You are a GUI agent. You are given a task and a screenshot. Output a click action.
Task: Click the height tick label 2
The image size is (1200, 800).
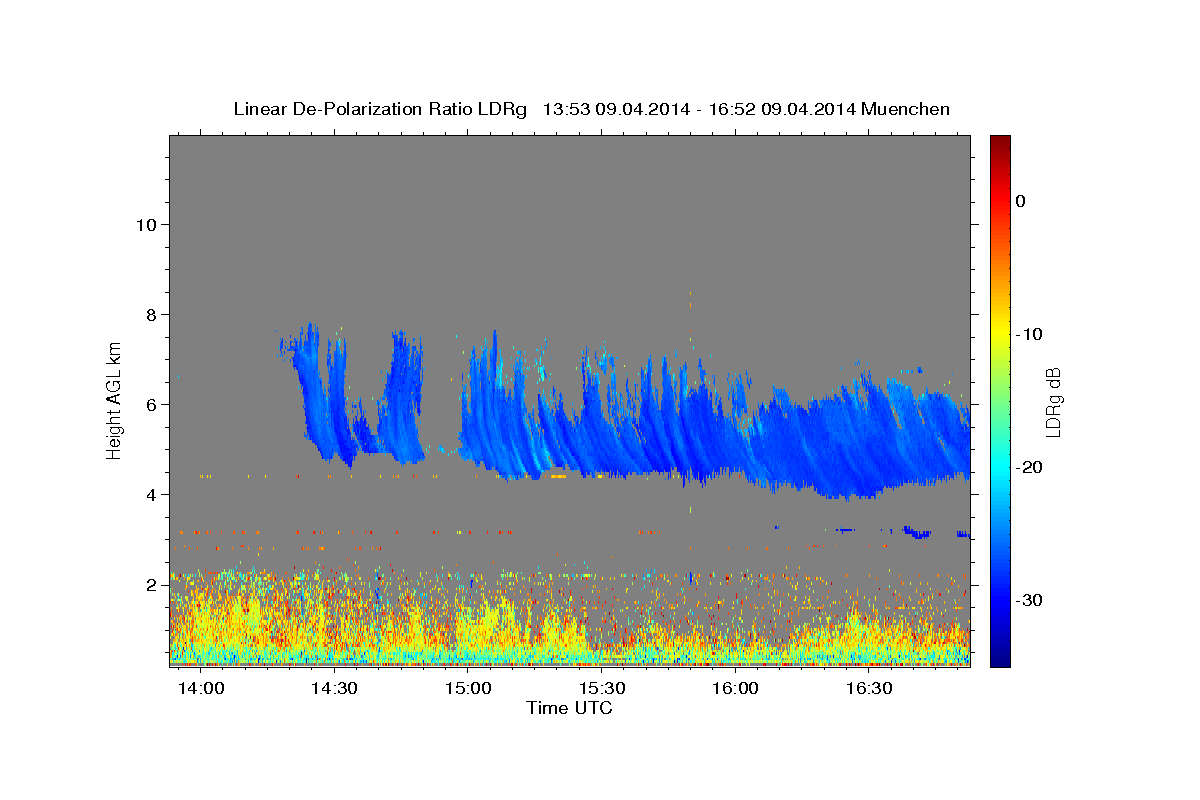[x=152, y=584]
